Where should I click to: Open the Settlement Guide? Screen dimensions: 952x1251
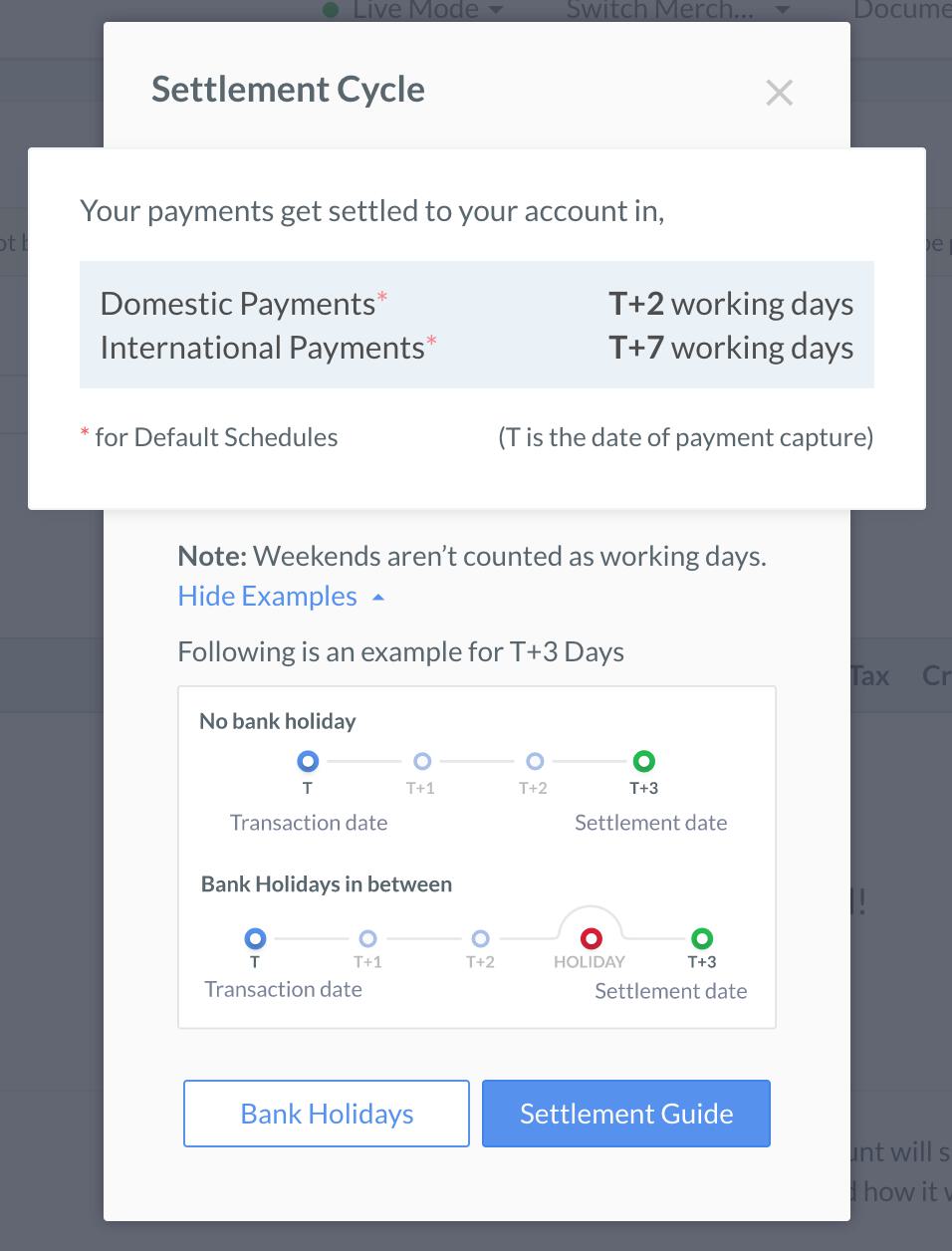click(625, 1113)
